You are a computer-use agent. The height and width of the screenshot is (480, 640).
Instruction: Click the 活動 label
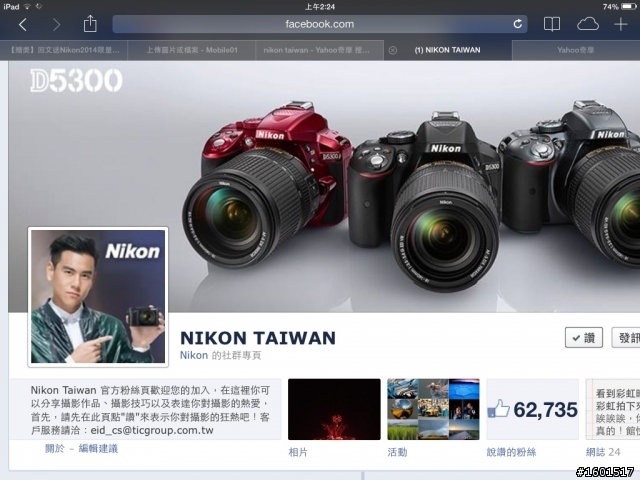click(x=397, y=452)
